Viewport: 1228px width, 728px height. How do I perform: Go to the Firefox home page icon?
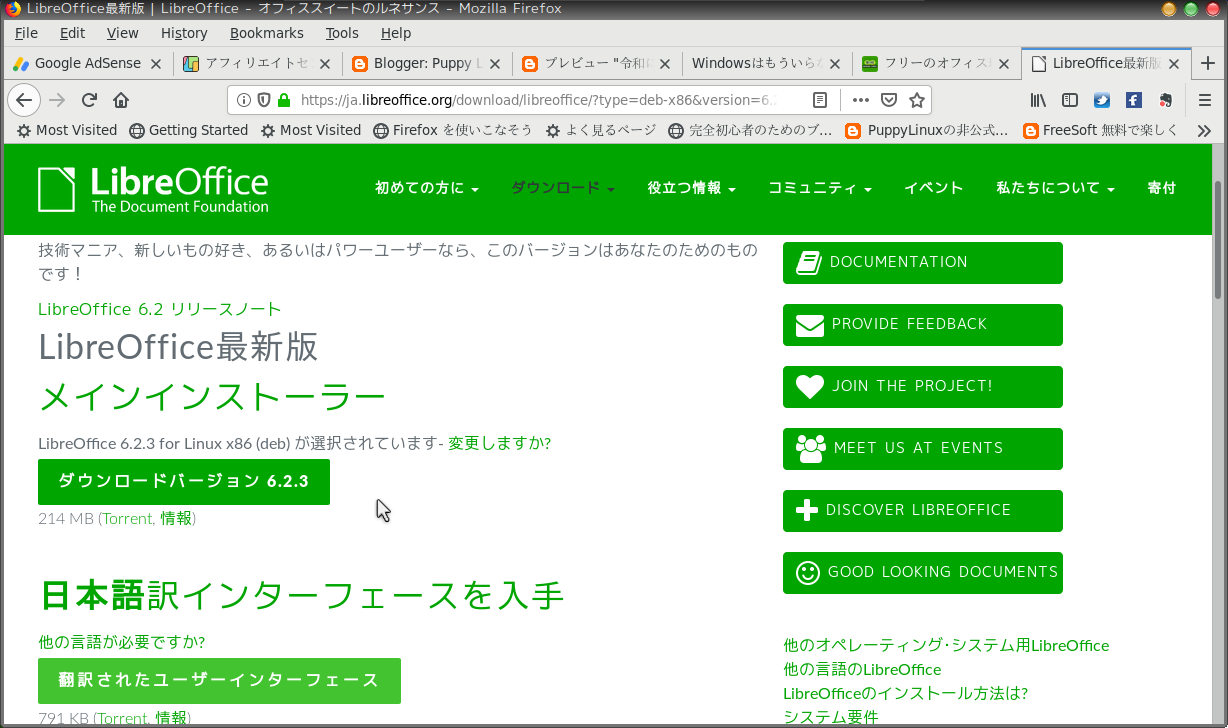click(x=121, y=100)
